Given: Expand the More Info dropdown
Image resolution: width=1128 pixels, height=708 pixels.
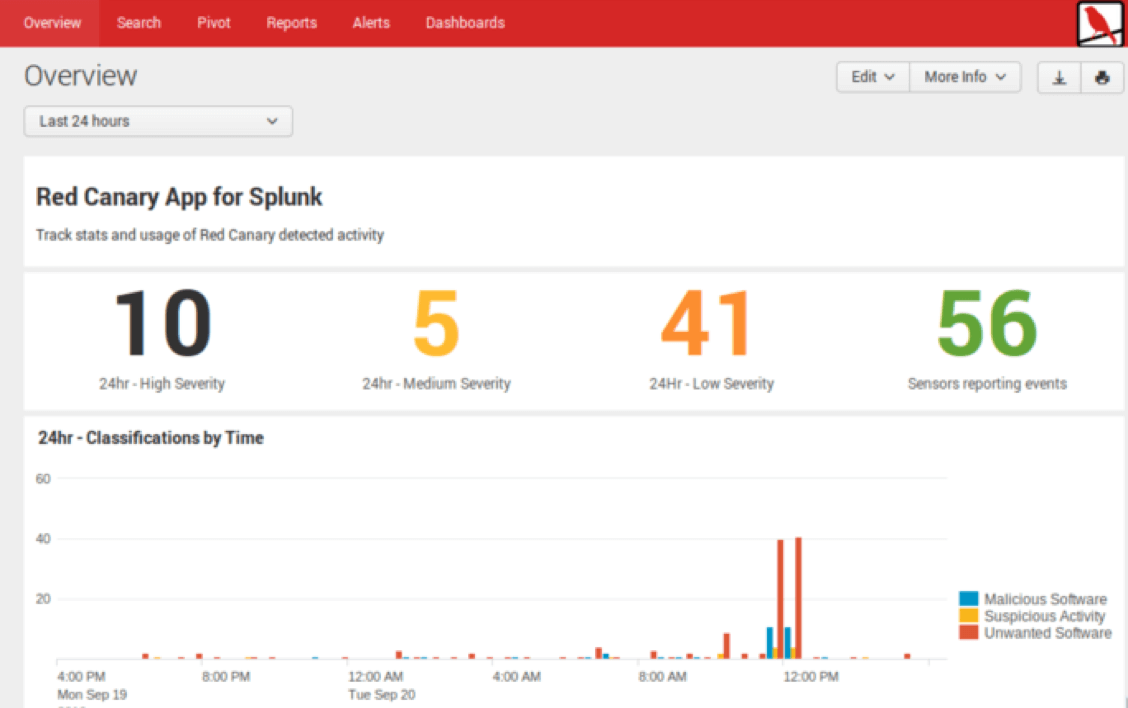Looking at the screenshot, I should pyautogui.click(x=964, y=77).
